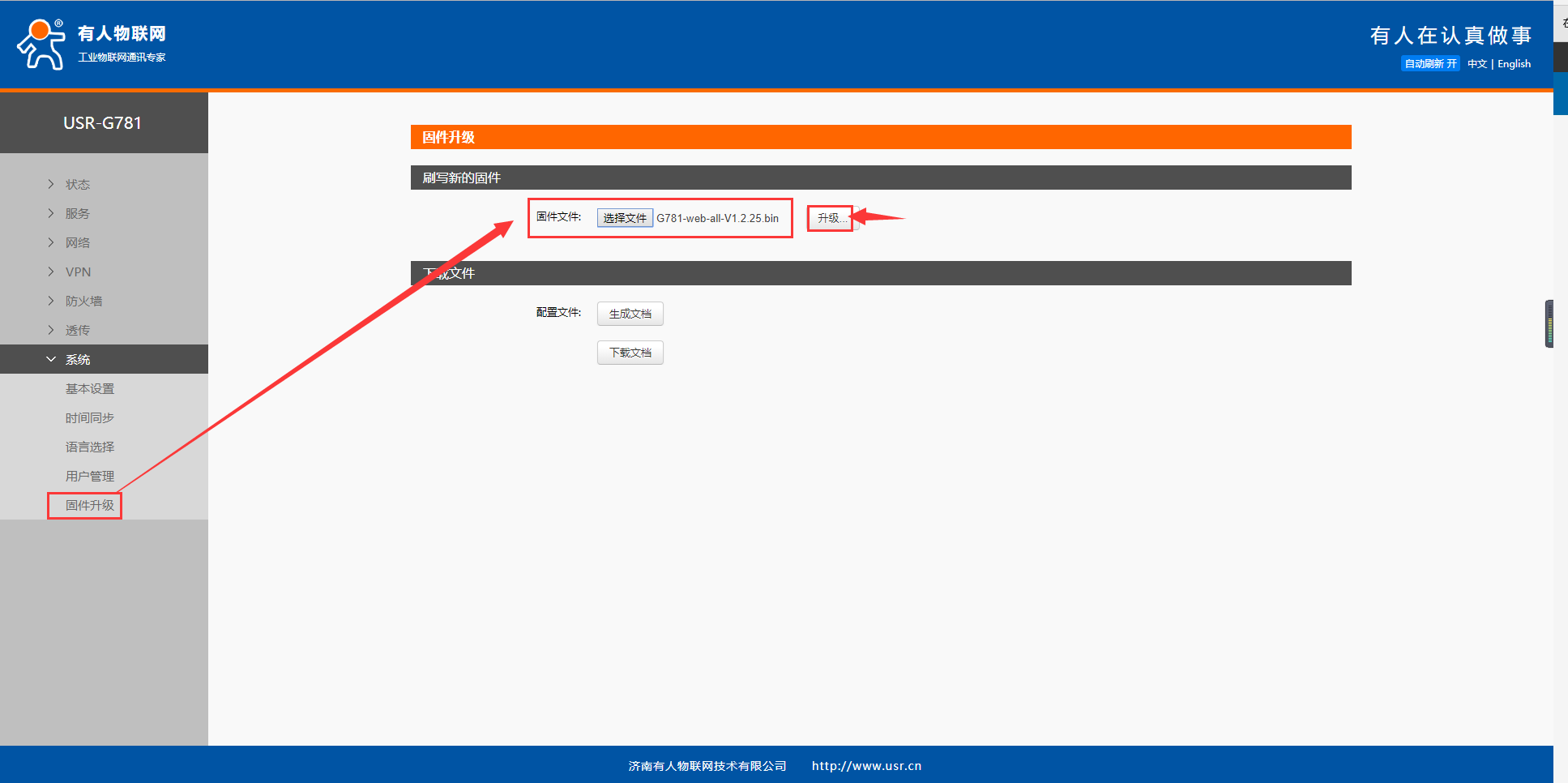1568x783 pixels.
Task: Switch language to English
Action: pyautogui.click(x=1514, y=64)
